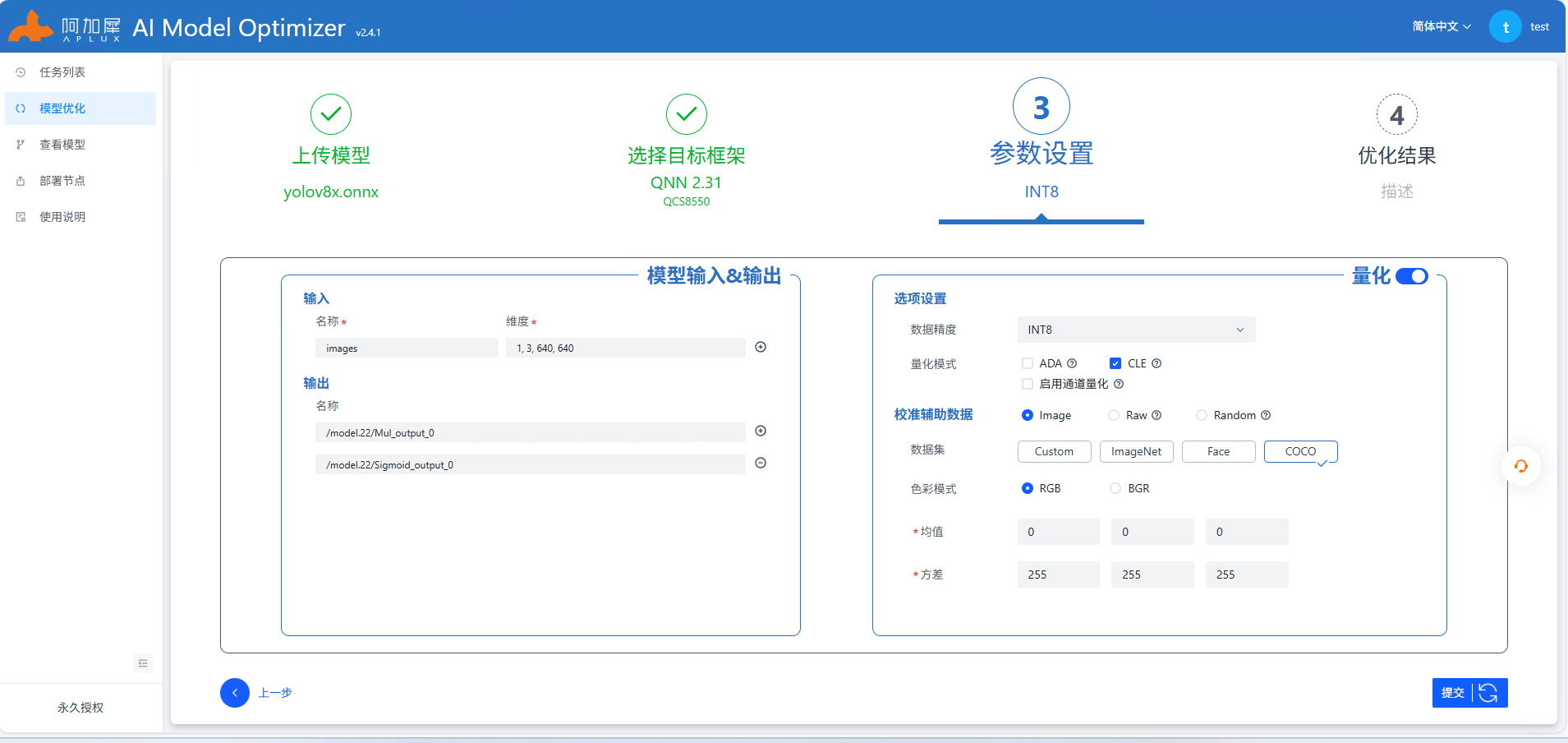
Task: Check the 启用通道量化 checkbox
Action: tap(1028, 384)
